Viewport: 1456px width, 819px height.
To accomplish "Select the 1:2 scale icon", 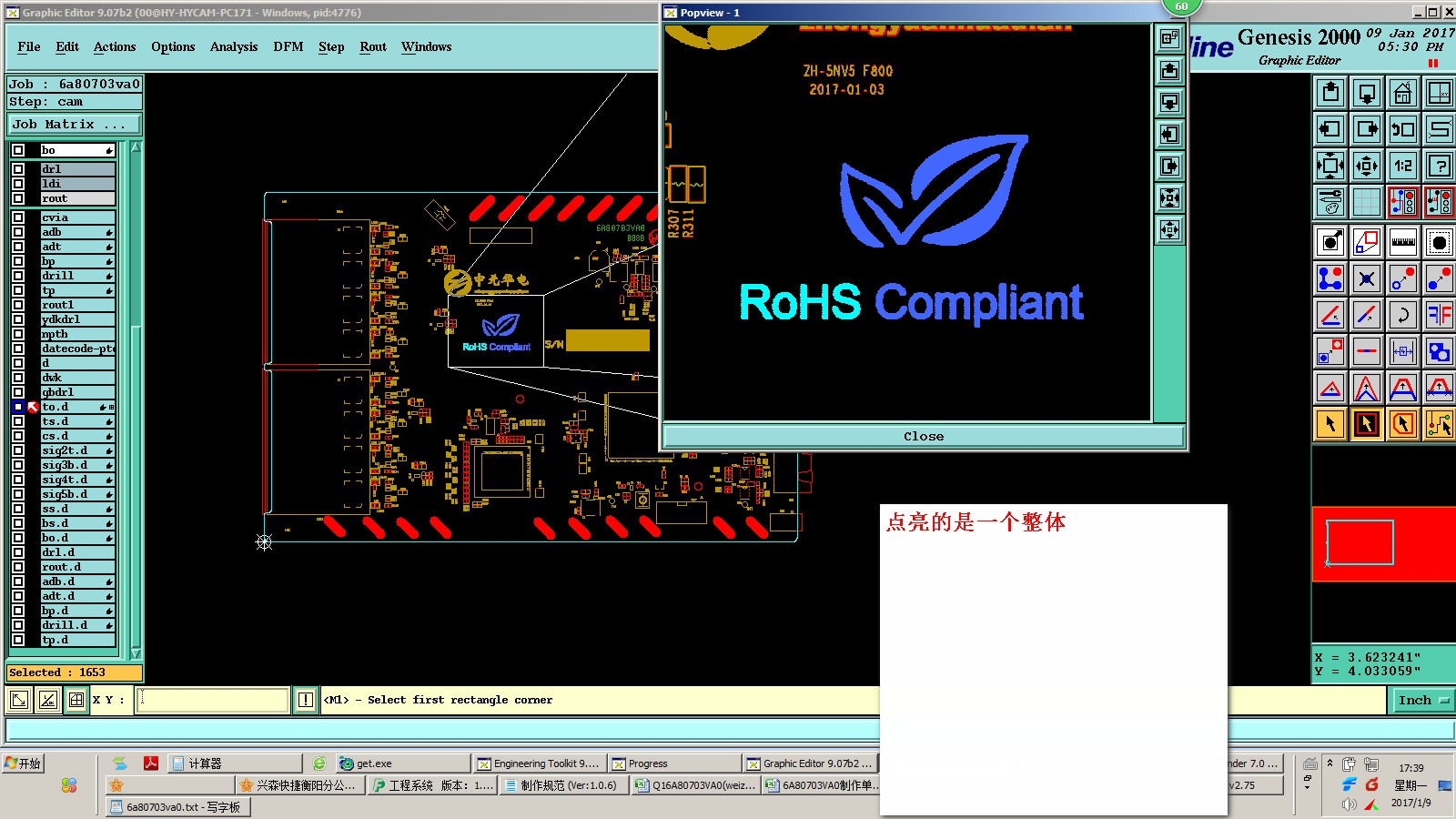I will click(x=1403, y=165).
